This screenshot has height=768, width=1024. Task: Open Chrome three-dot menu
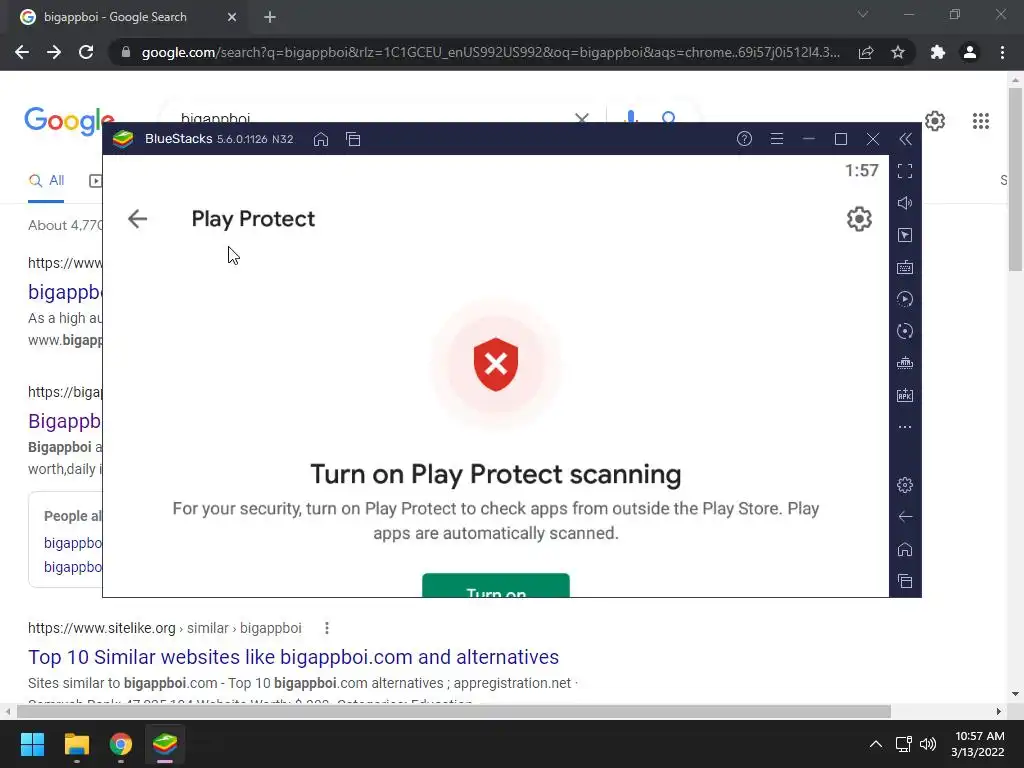click(1002, 52)
